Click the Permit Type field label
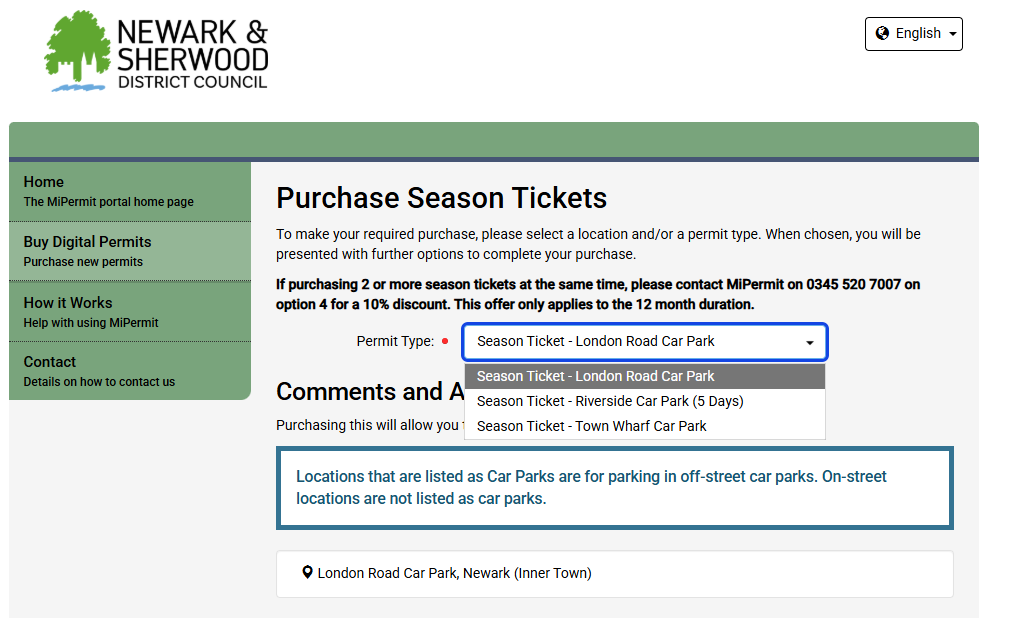 [395, 341]
